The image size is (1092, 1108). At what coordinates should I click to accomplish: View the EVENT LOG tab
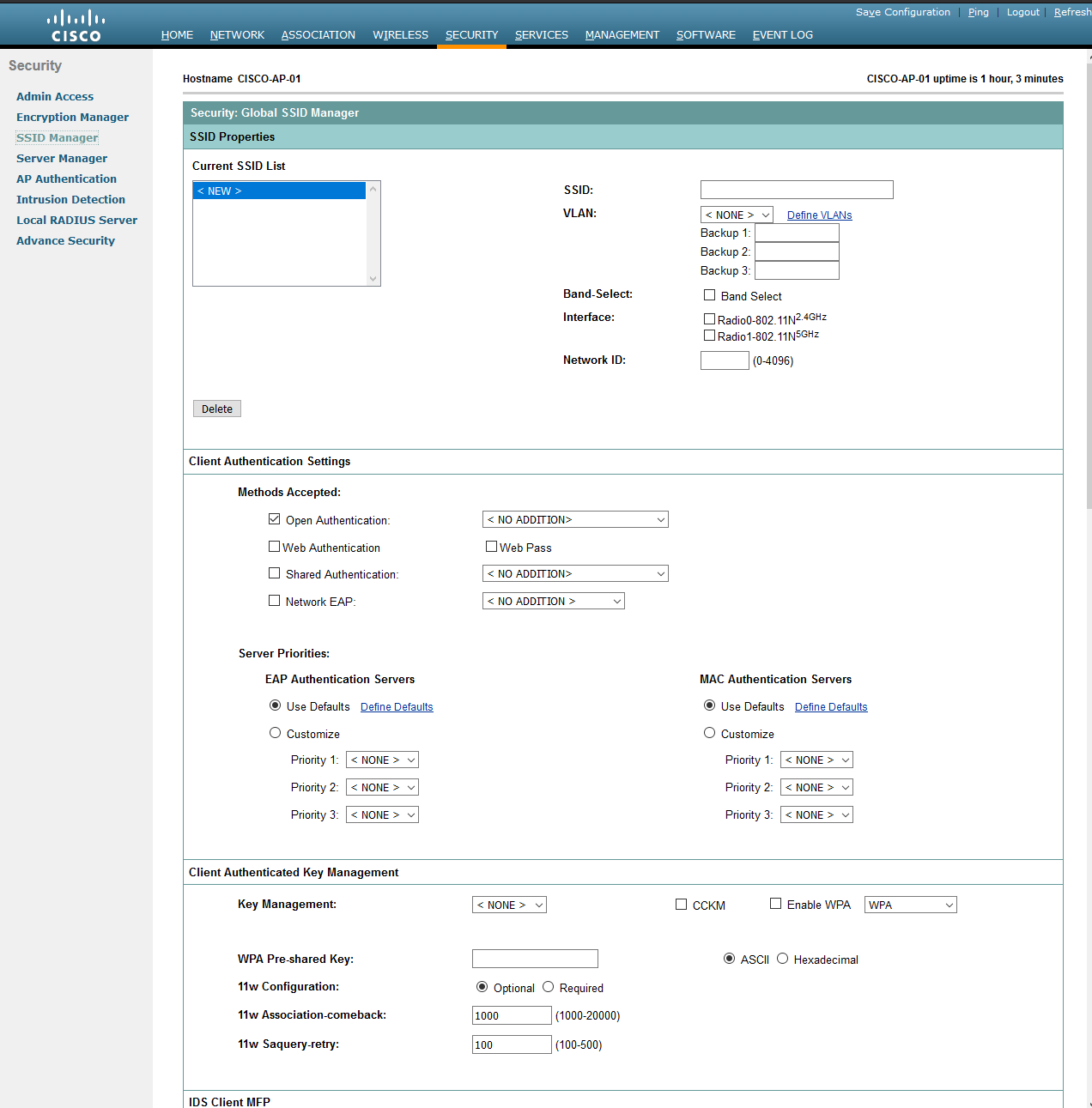tap(782, 35)
